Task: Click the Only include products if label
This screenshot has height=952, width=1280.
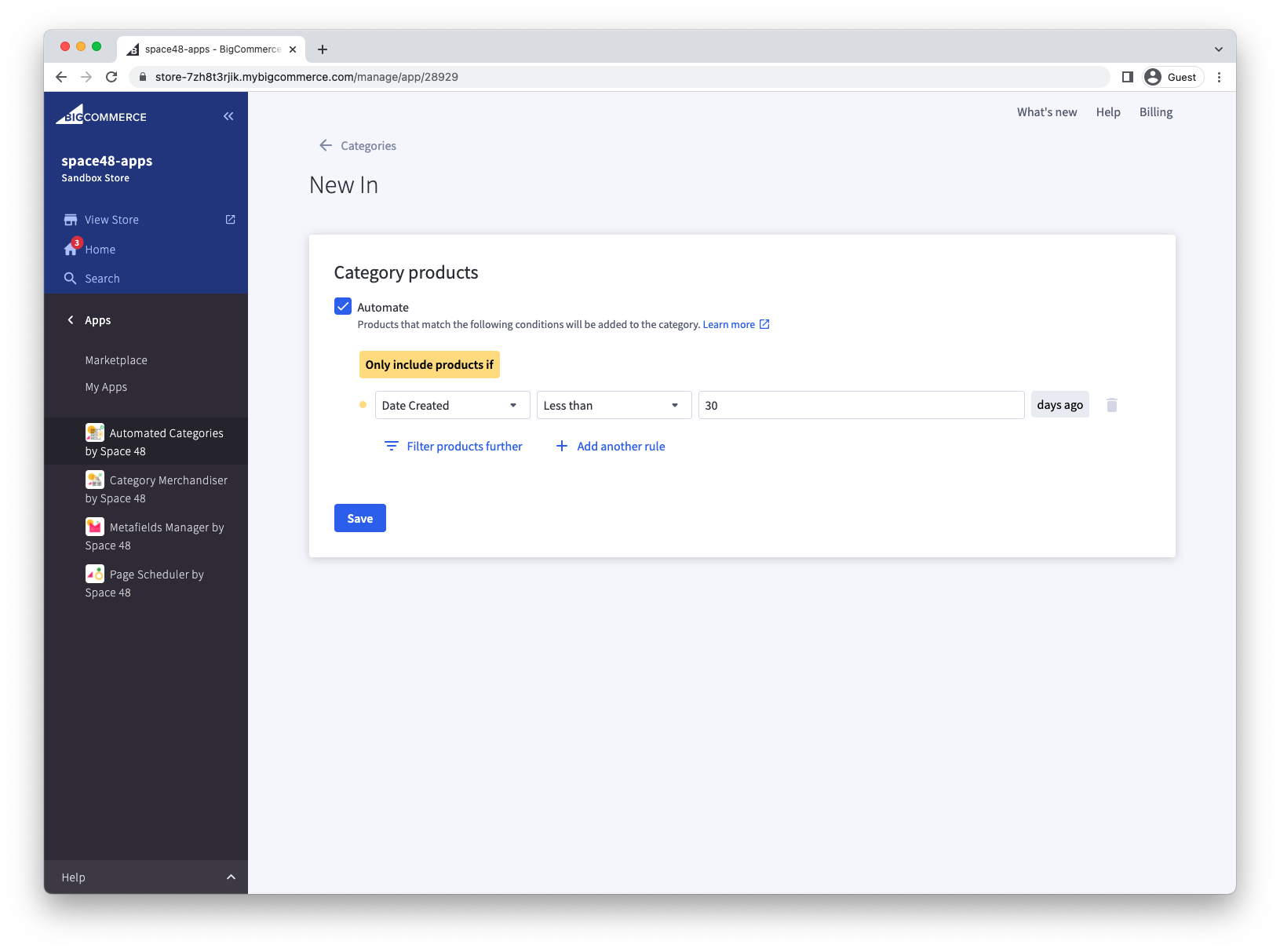Action: (429, 364)
